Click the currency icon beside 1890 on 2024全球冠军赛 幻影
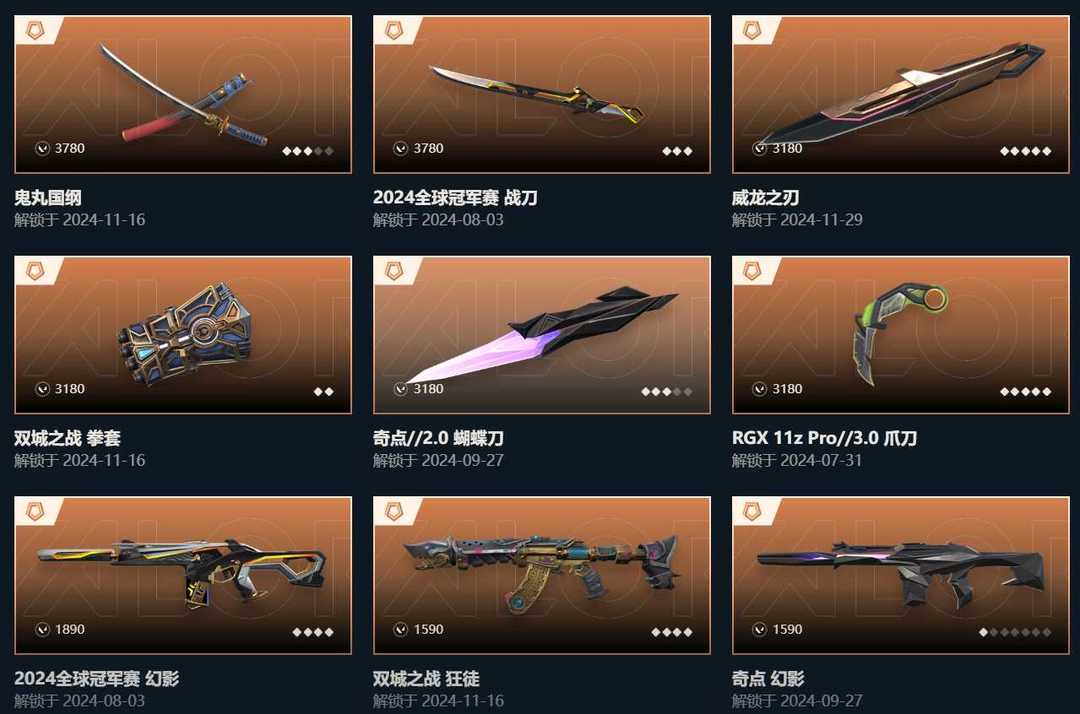 [x=43, y=629]
